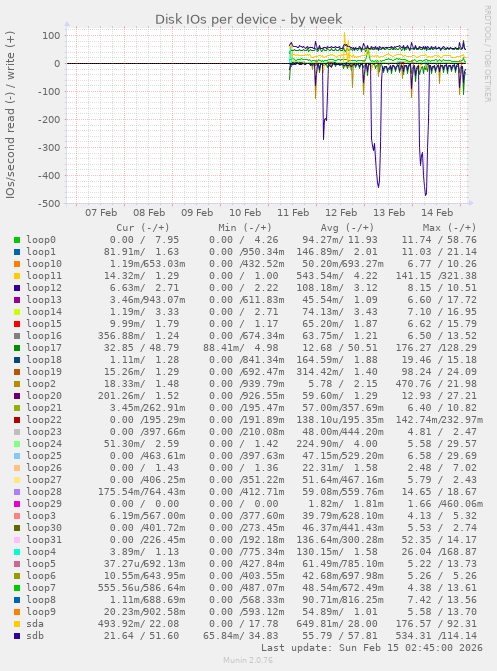Screen dimensions: 497x671
Task: Select the 'loop0' legend label
Action: click(x=41, y=240)
